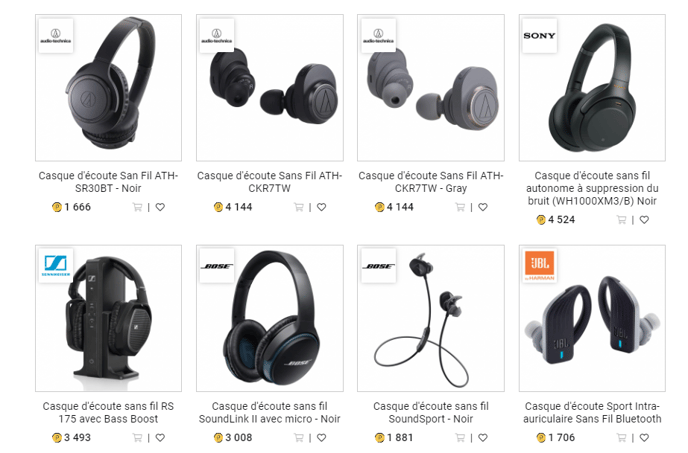Open the ATH-SR30BT Noir product image
688x453 pixels.
108,88
